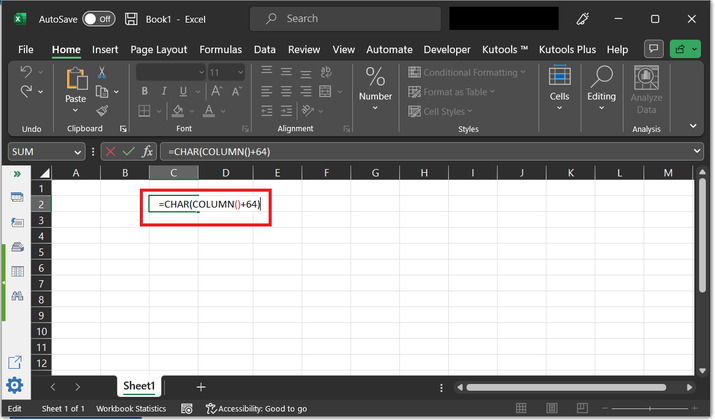The image size is (715, 420).
Task: Click the Fill Color bucket
Action: 178,111
